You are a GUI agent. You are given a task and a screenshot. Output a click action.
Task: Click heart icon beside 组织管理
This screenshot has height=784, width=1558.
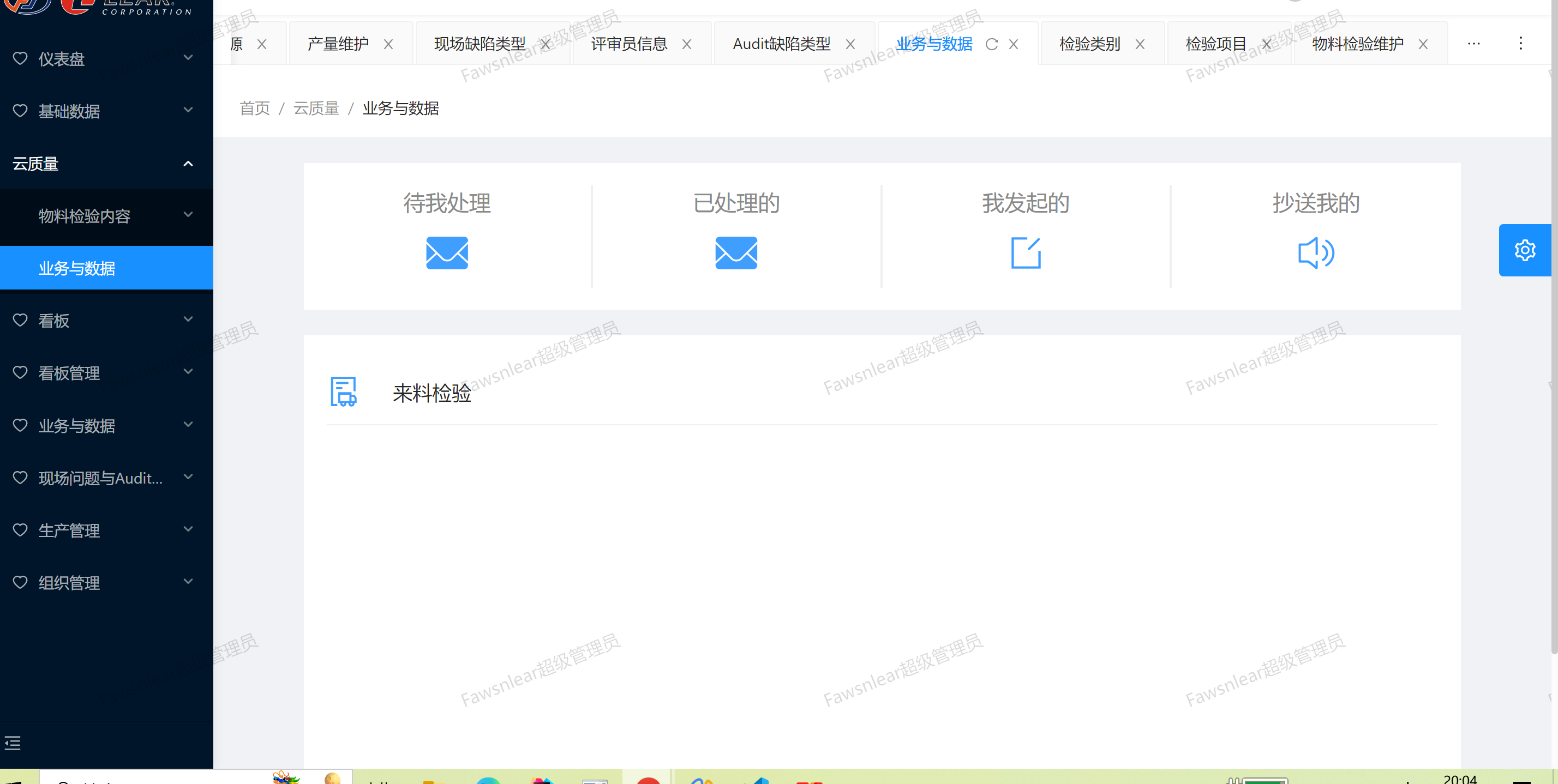coord(20,582)
